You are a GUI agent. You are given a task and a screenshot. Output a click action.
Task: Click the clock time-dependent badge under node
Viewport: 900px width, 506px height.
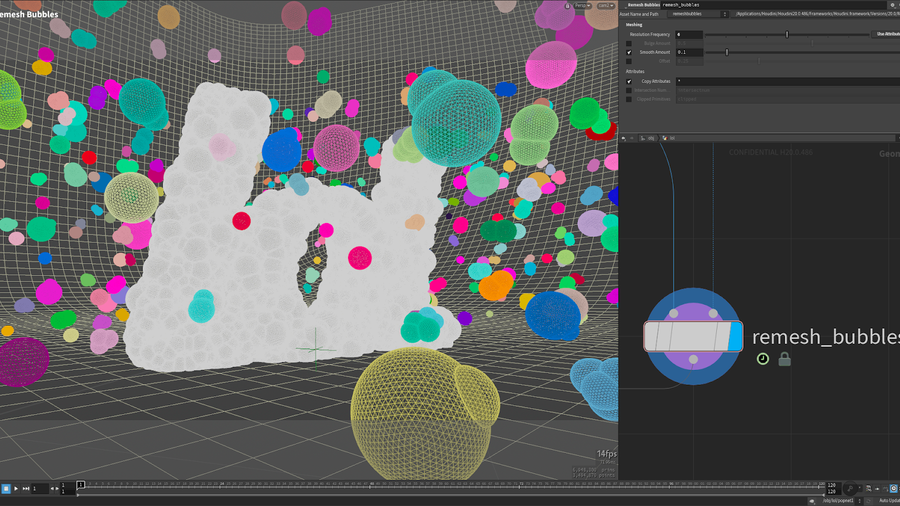coord(763,358)
